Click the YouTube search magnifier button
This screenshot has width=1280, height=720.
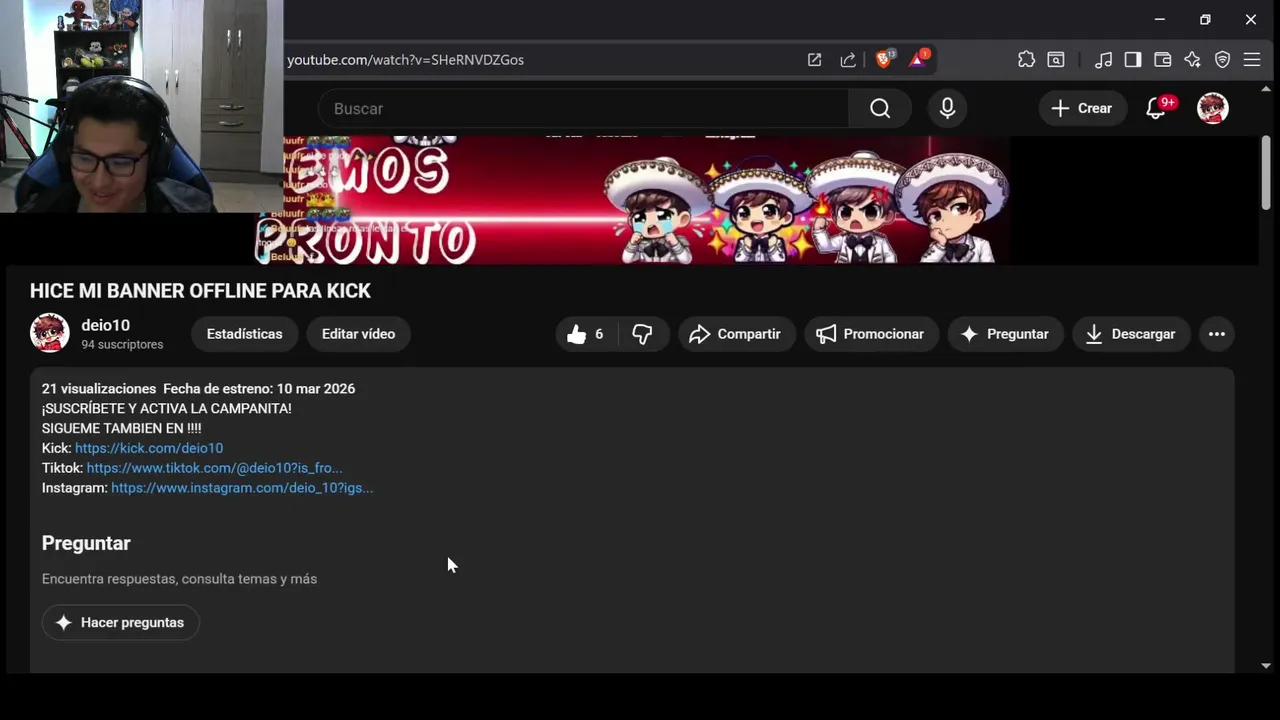pos(880,108)
